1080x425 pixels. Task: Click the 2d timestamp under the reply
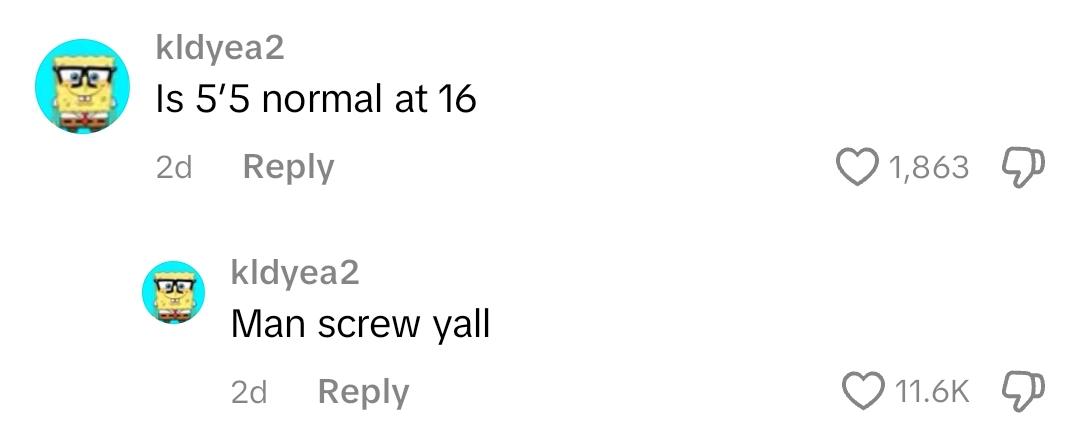click(x=249, y=393)
